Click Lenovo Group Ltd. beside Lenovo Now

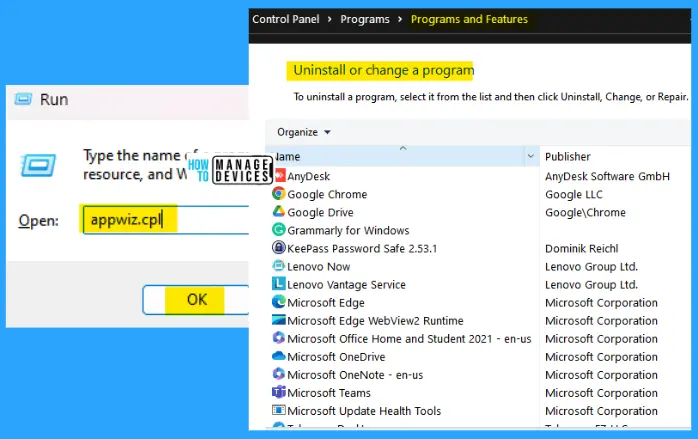[592, 267]
